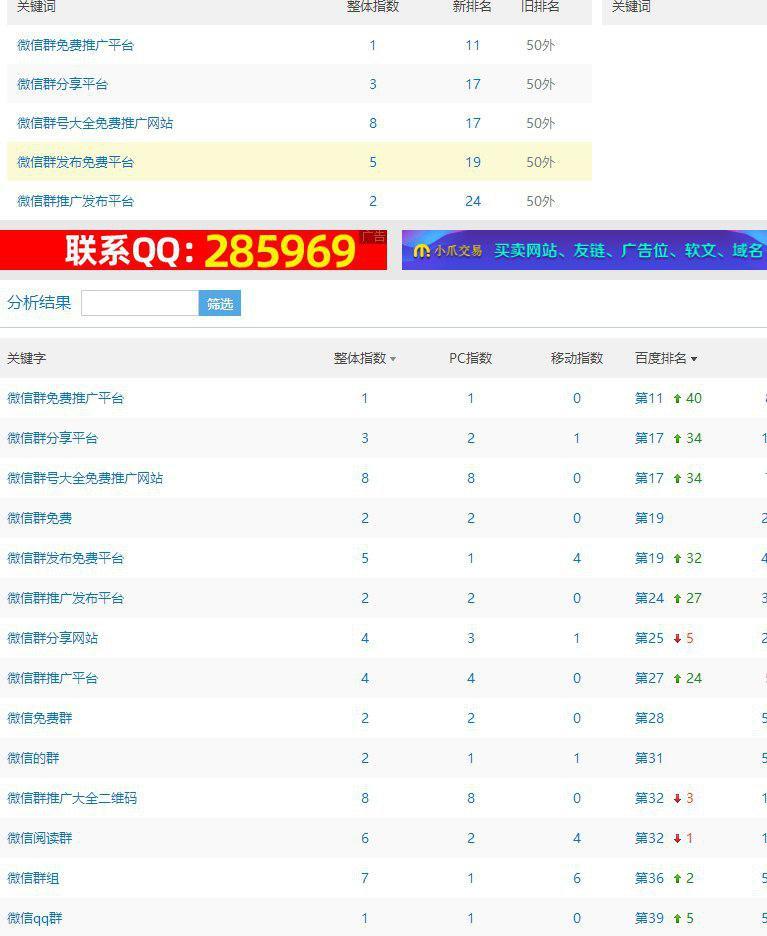Click mobile index 6 in 微信群组 row
Screen dimensions: 767x936
[577, 878]
